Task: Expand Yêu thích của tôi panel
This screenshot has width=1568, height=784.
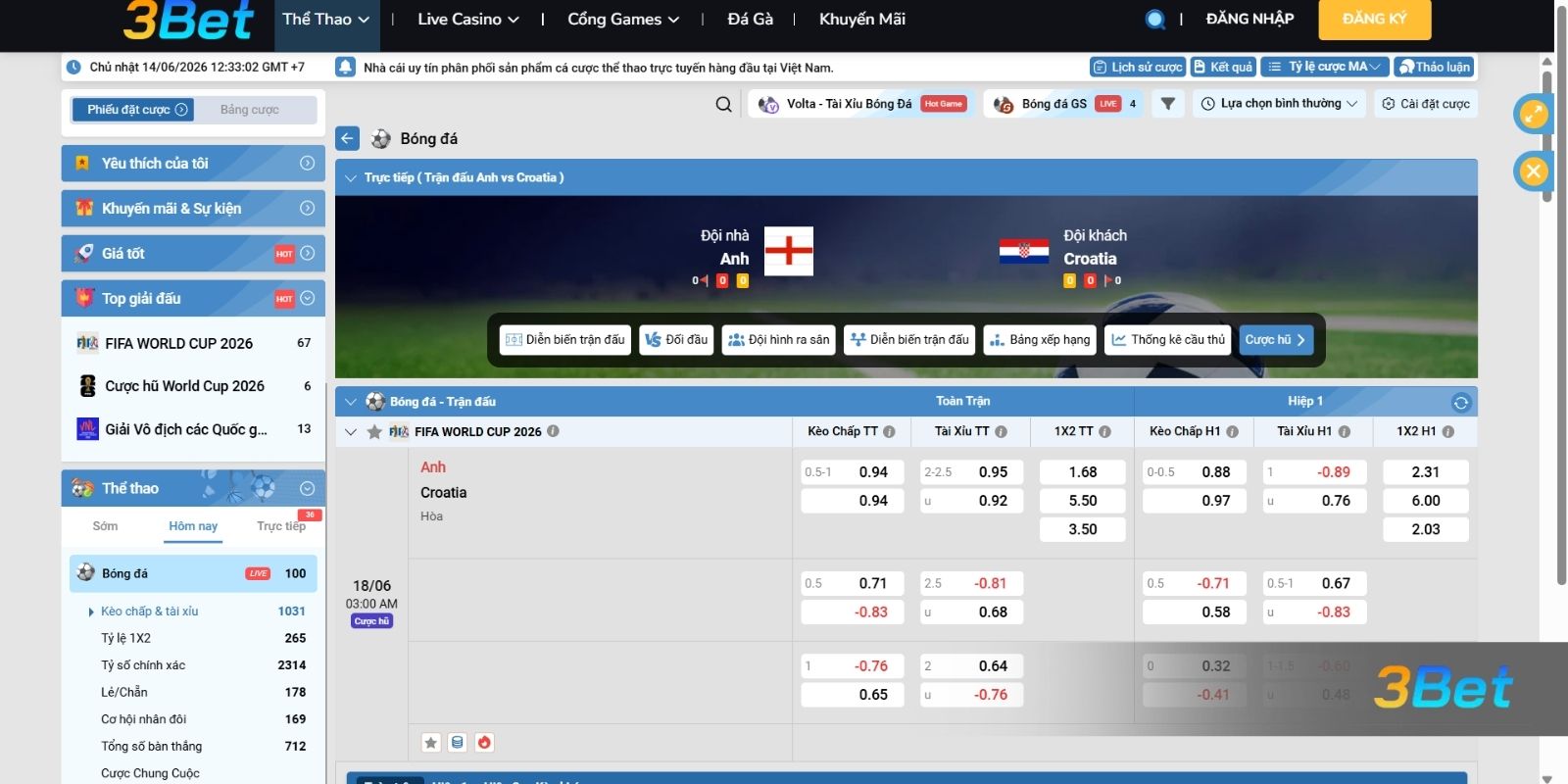Action: pos(307,164)
